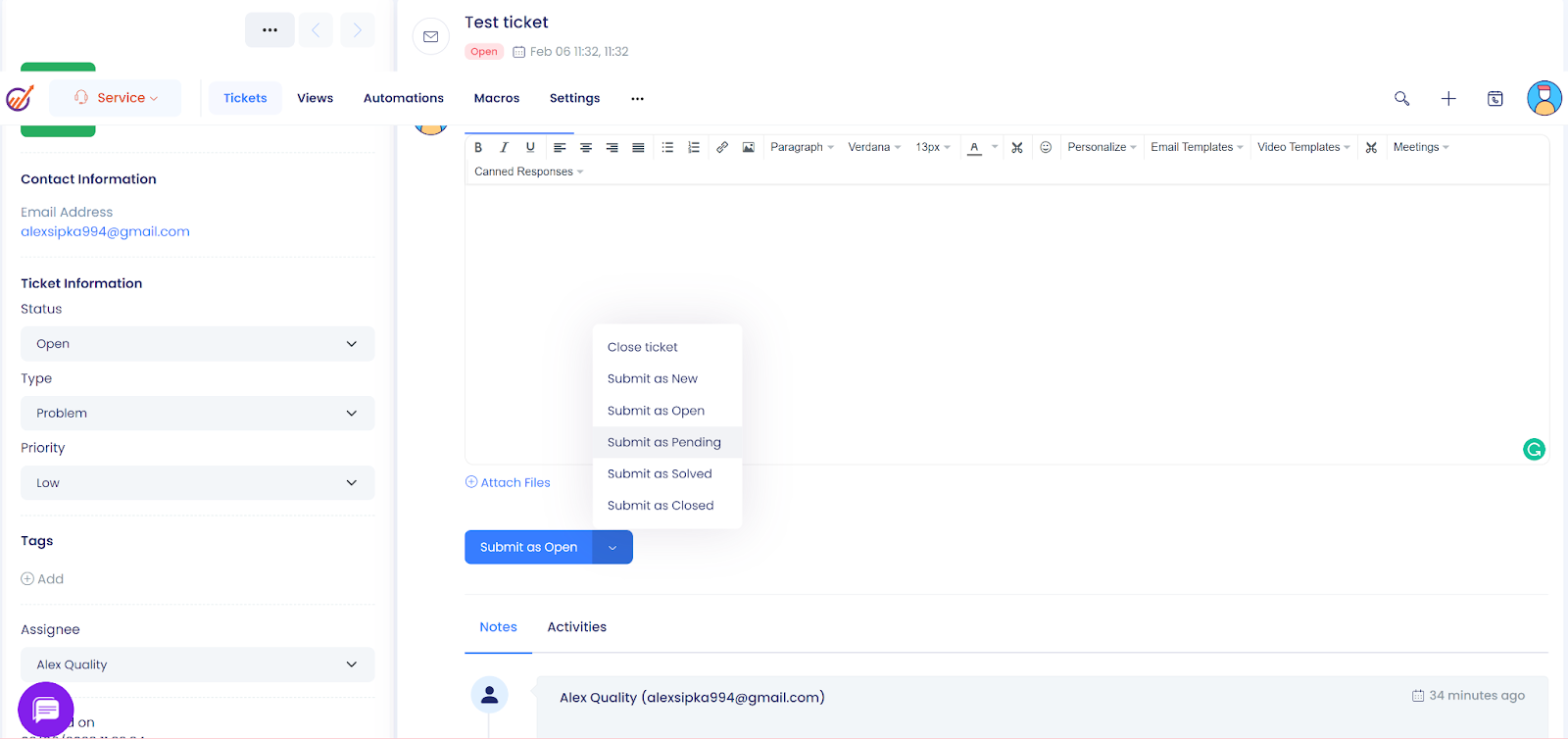Open the emoji picker icon
Image resolution: width=1568 pixels, height=739 pixels.
(1046, 147)
